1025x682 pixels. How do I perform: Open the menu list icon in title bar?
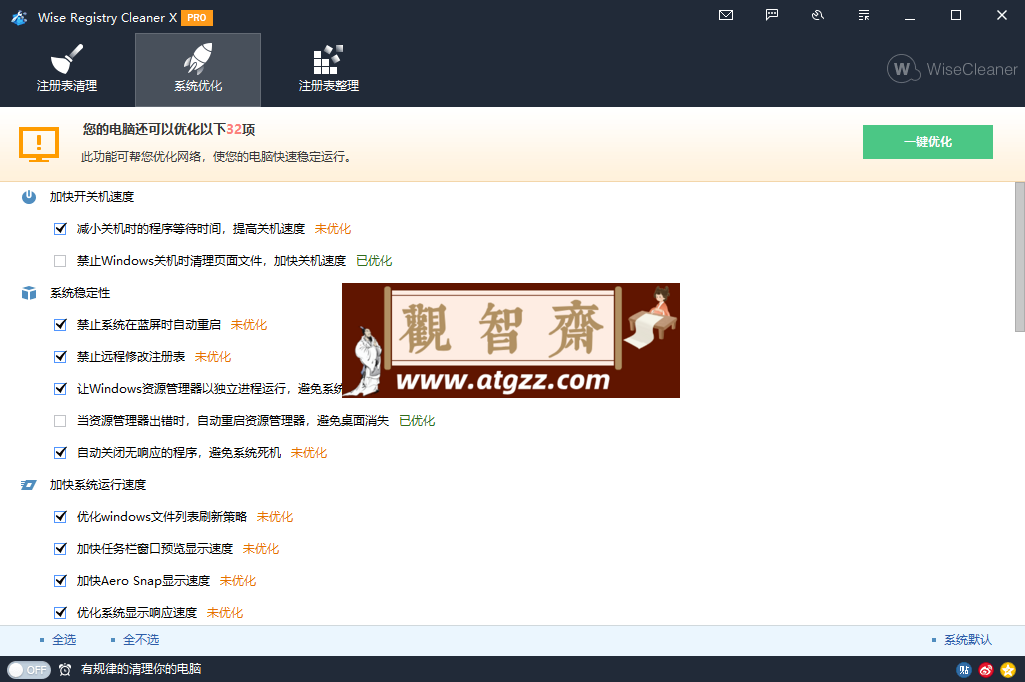864,15
